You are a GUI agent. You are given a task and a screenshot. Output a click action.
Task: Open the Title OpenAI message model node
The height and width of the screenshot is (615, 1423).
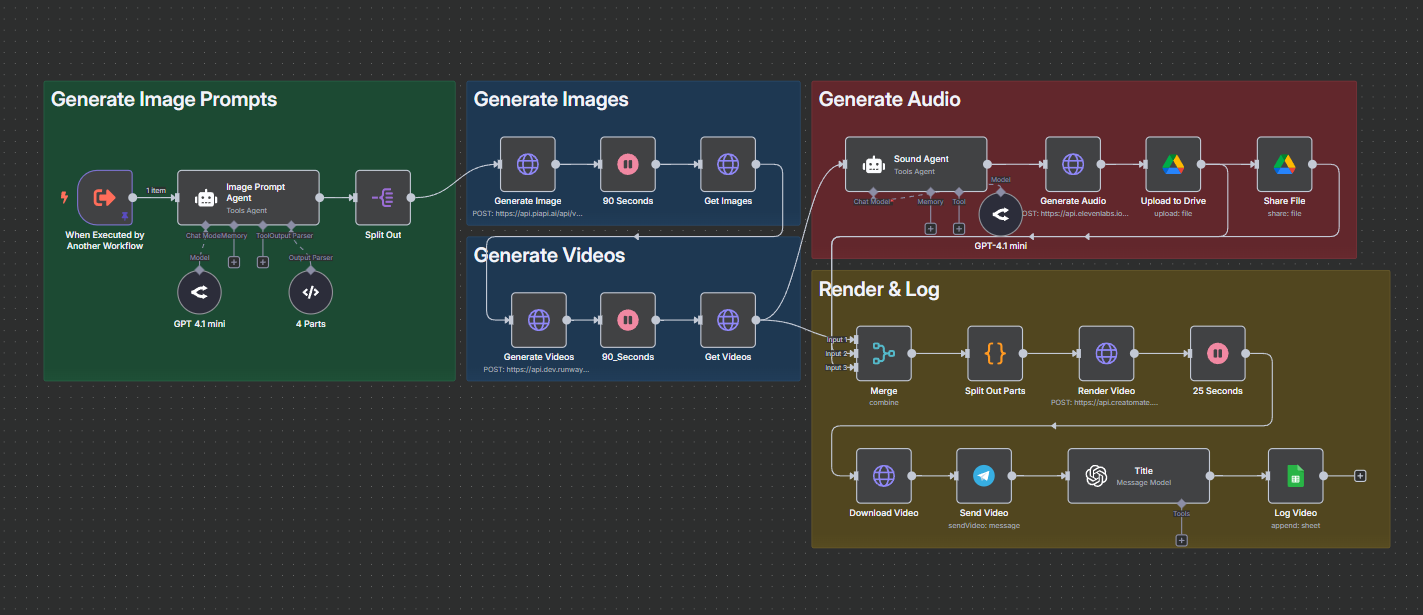(x=1139, y=476)
